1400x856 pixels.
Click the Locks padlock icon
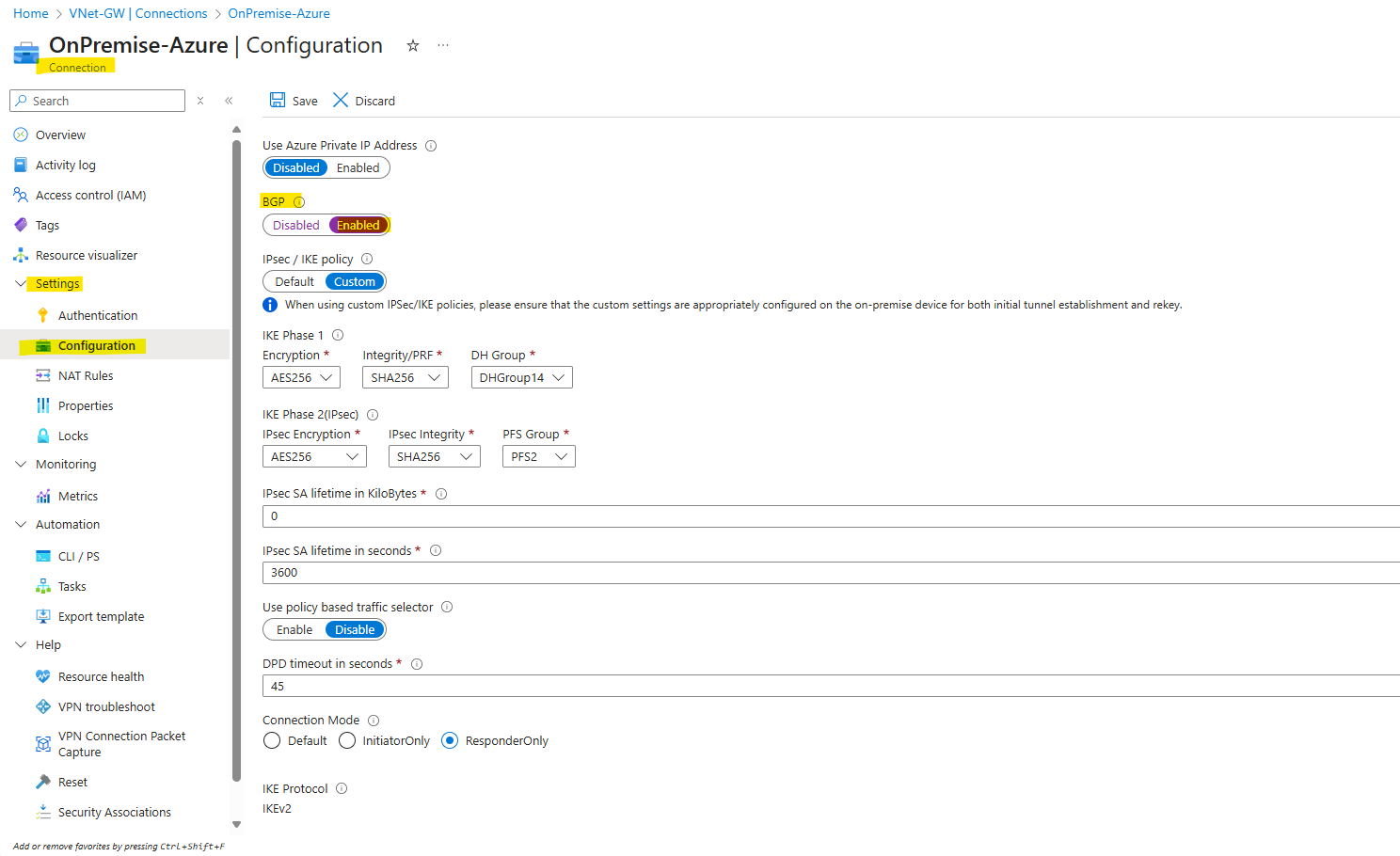click(x=43, y=436)
